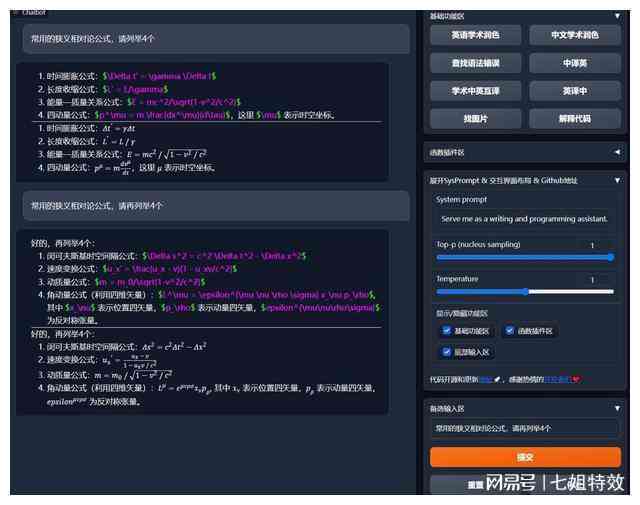
Task: Expand the 函数插件区 panel arrow
Action: tap(617, 152)
